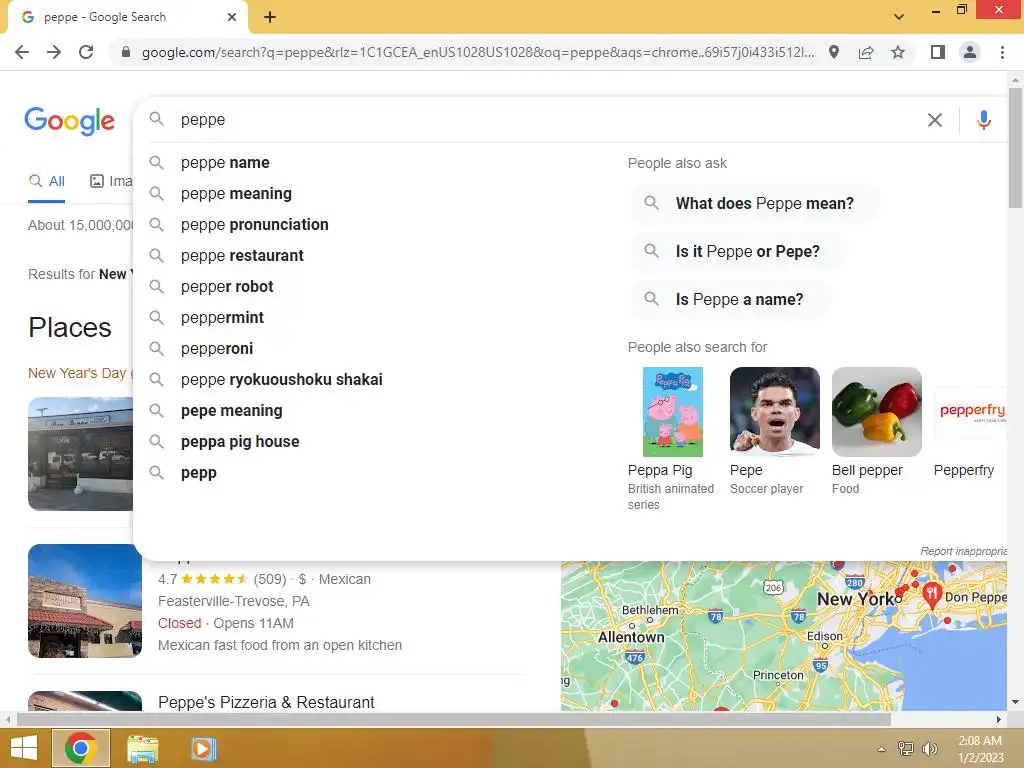This screenshot has height=768, width=1024.
Task: Open File Explorer from the taskbar
Action: (x=142, y=748)
